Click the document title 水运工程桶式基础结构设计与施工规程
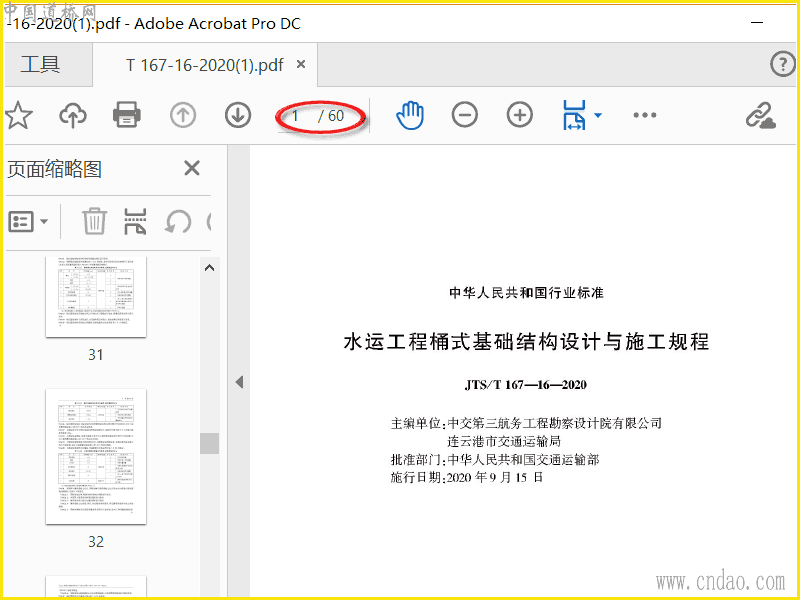Viewport: 800px width, 600px height. [526, 341]
